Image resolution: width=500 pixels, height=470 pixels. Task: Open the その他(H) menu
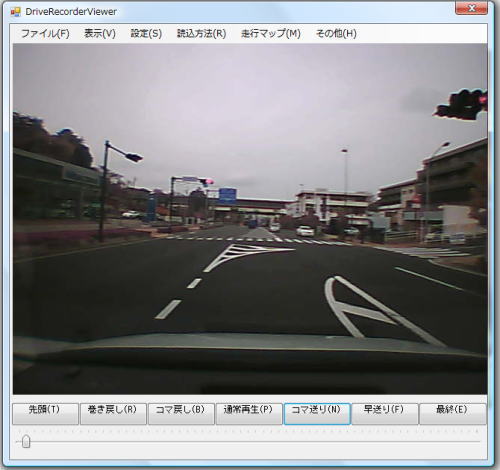pos(336,34)
